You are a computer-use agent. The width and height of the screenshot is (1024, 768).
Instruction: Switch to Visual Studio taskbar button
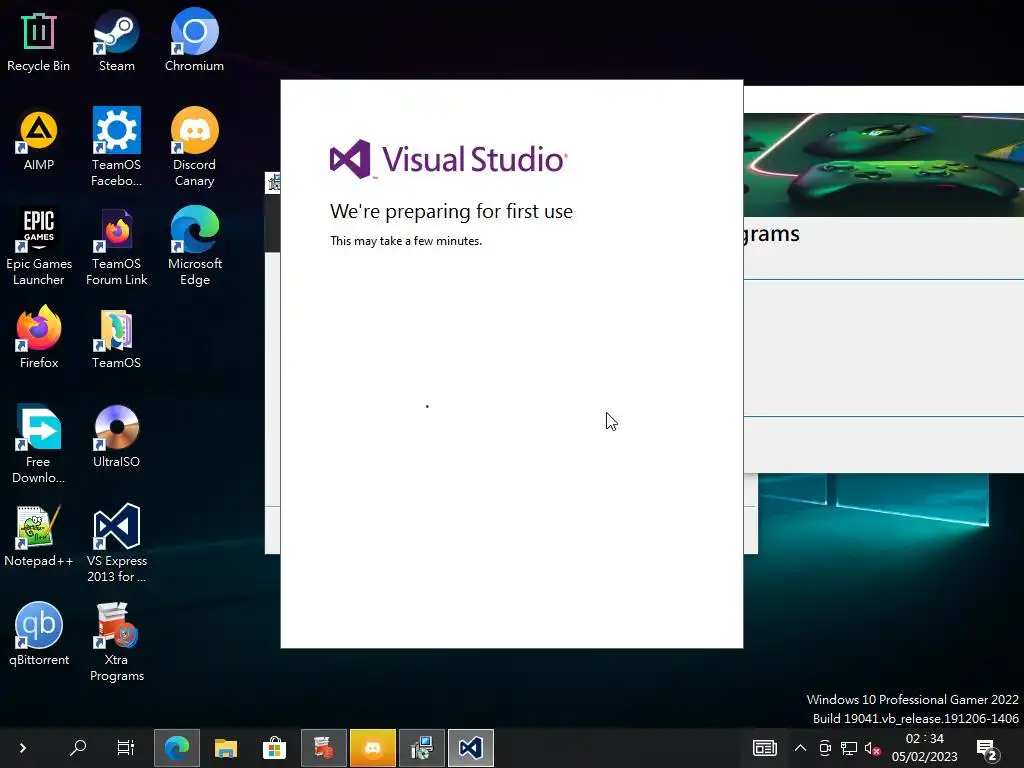pyautogui.click(x=471, y=748)
